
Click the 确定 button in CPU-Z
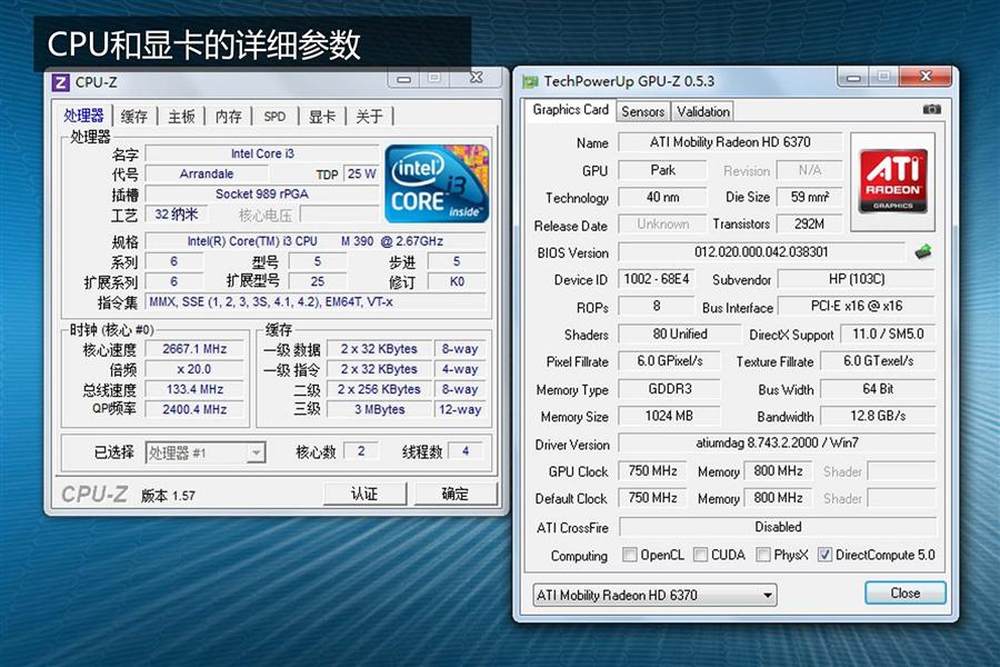455,494
